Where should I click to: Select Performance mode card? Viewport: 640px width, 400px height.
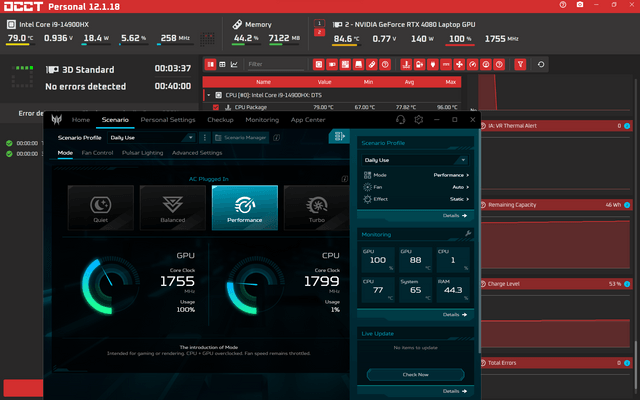[244, 208]
